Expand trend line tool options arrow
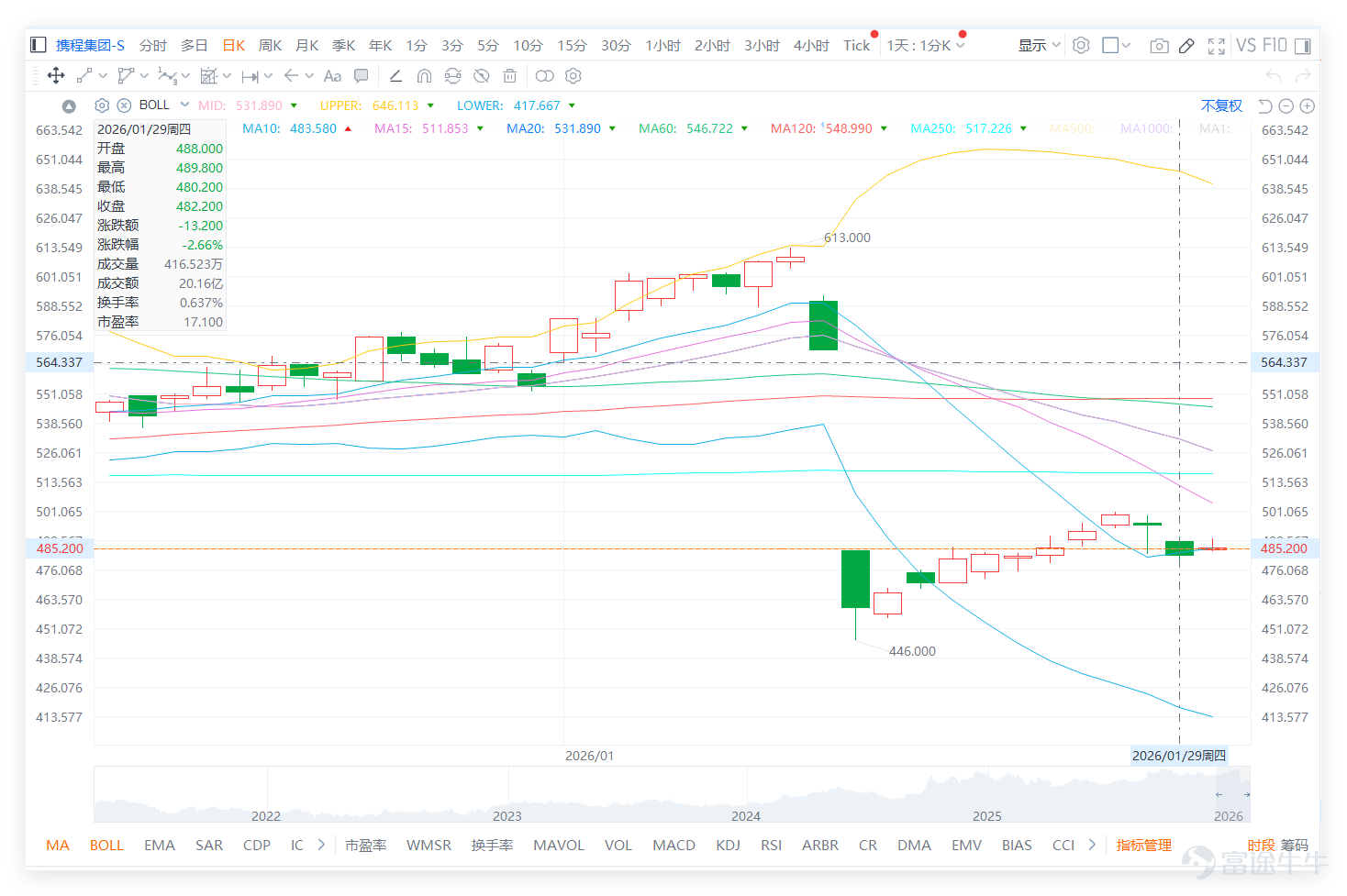This screenshot has height=896, width=1347. click(x=103, y=76)
